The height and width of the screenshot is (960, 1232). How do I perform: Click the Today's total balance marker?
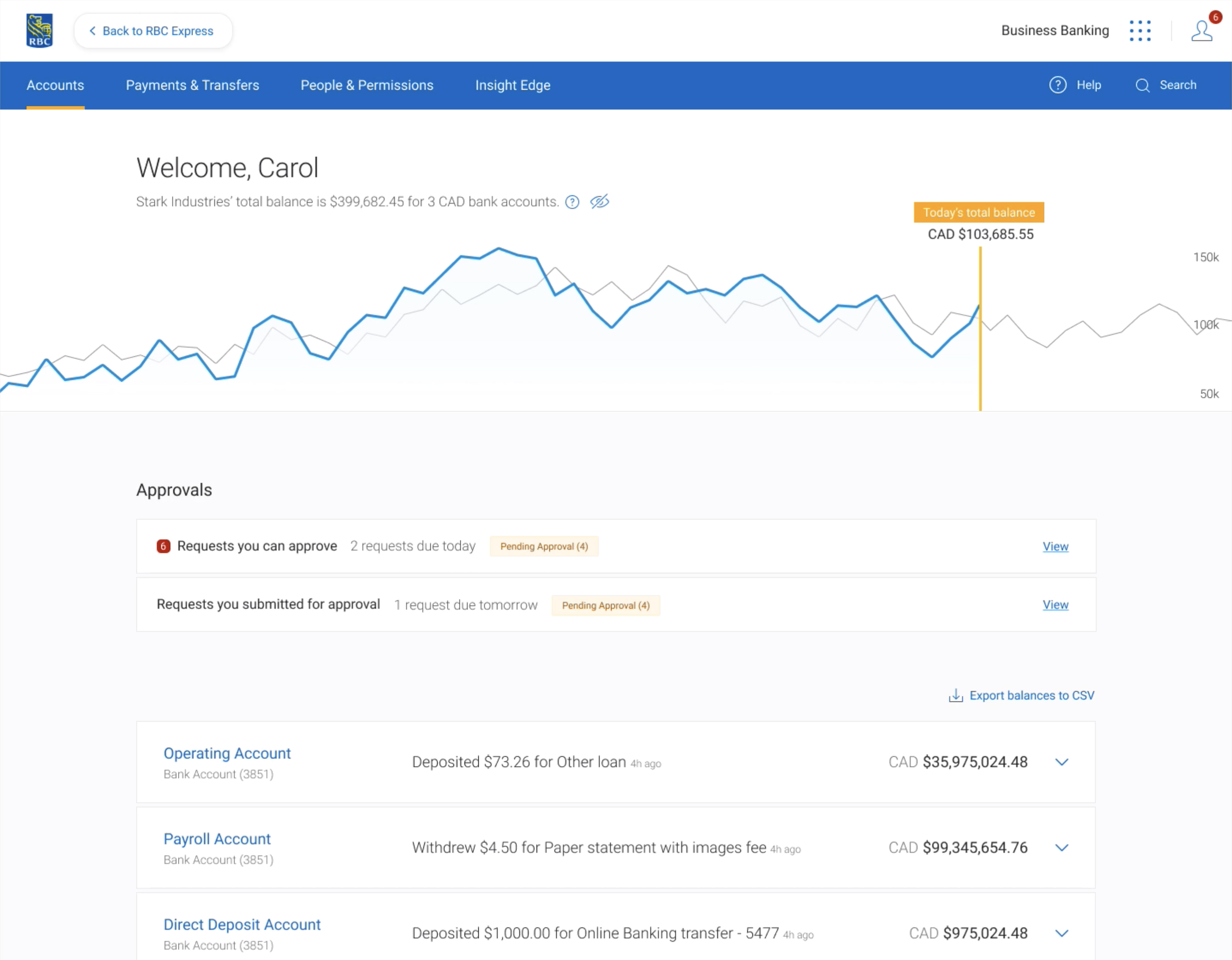[979, 213]
